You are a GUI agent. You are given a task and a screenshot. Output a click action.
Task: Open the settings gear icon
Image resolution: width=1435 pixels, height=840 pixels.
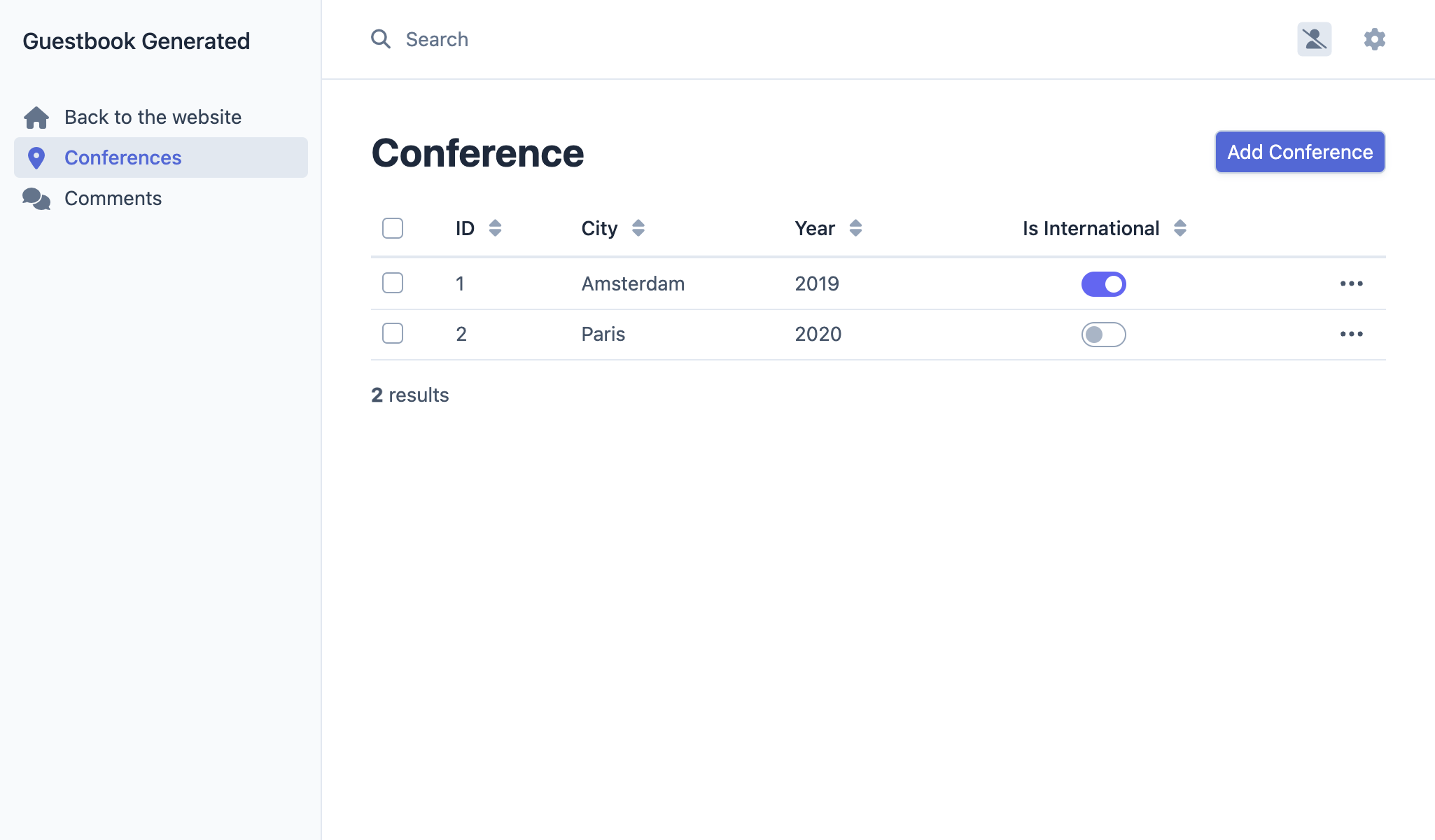[1374, 39]
